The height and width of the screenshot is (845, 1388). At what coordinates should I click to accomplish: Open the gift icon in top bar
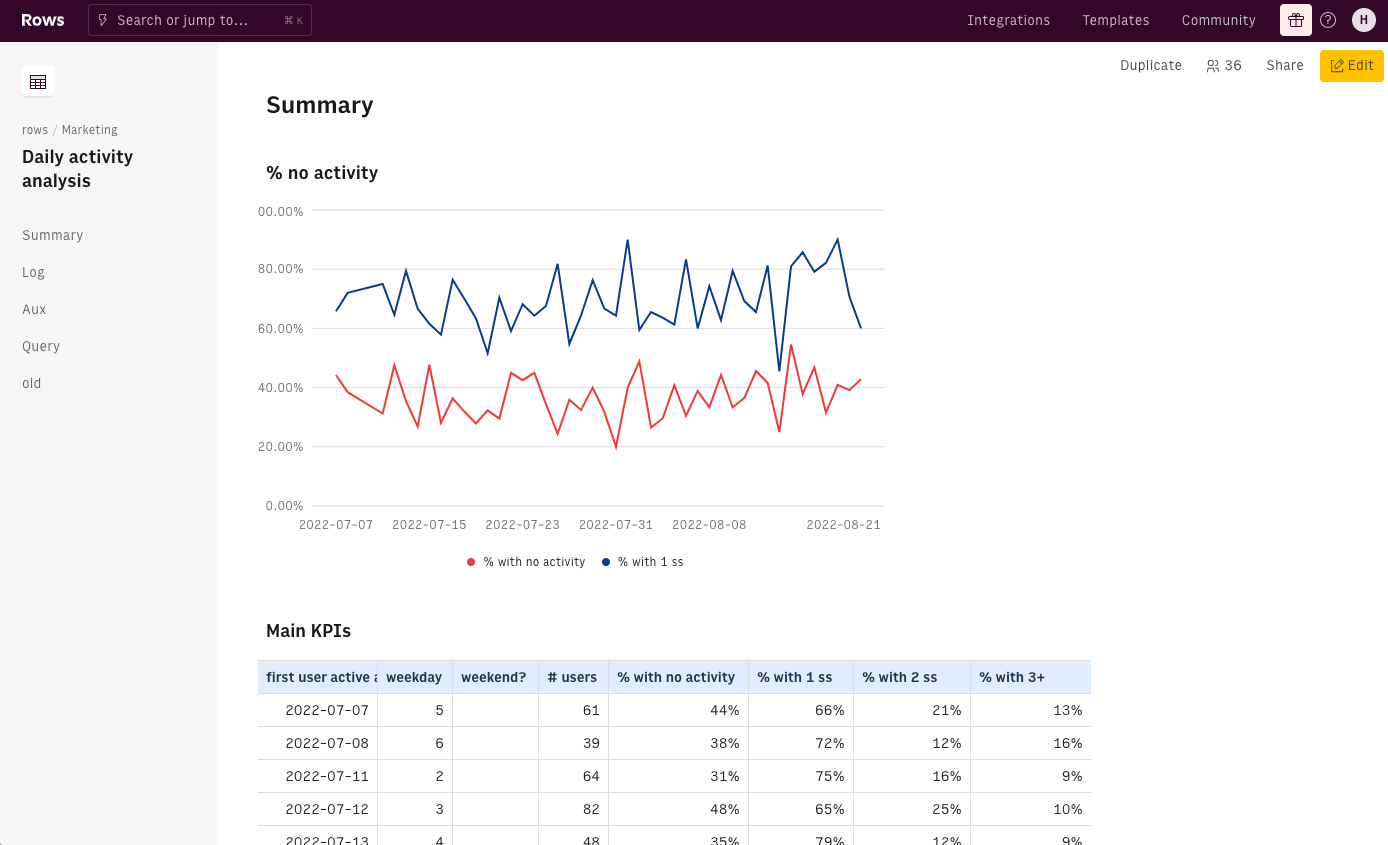point(1296,20)
